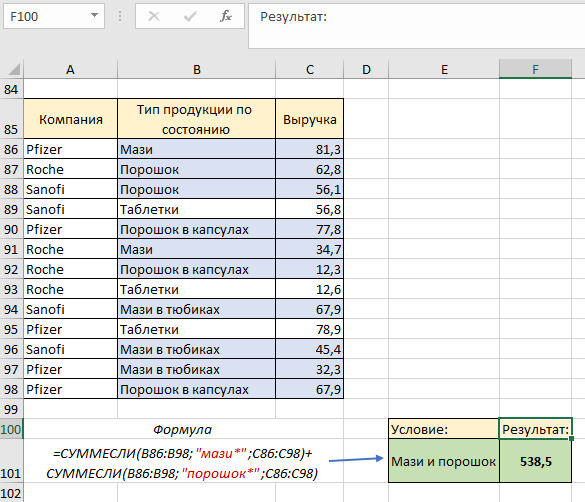Image resolution: width=585 pixels, height=502 pixels.
Task: Click Мази в тюбиках in row 94
Action: click(x=197, y=309)
